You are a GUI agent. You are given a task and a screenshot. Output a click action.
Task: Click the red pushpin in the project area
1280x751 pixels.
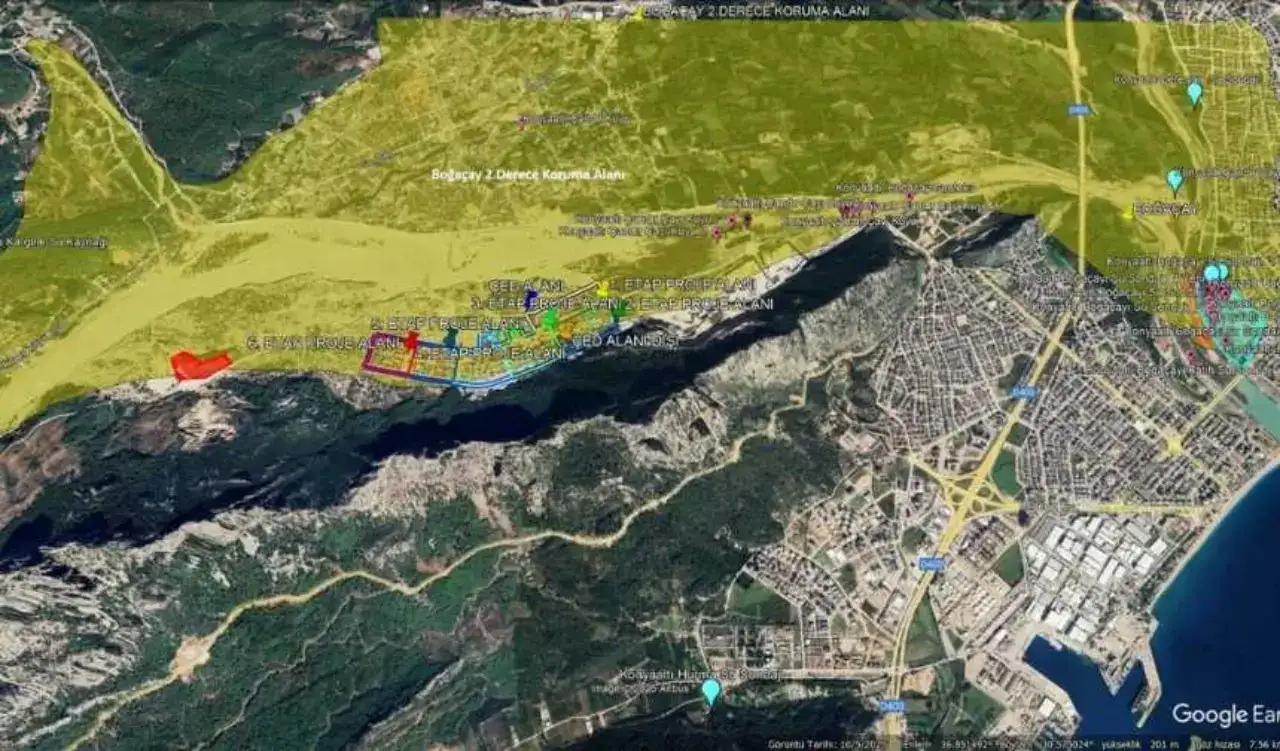pos(411,338)
